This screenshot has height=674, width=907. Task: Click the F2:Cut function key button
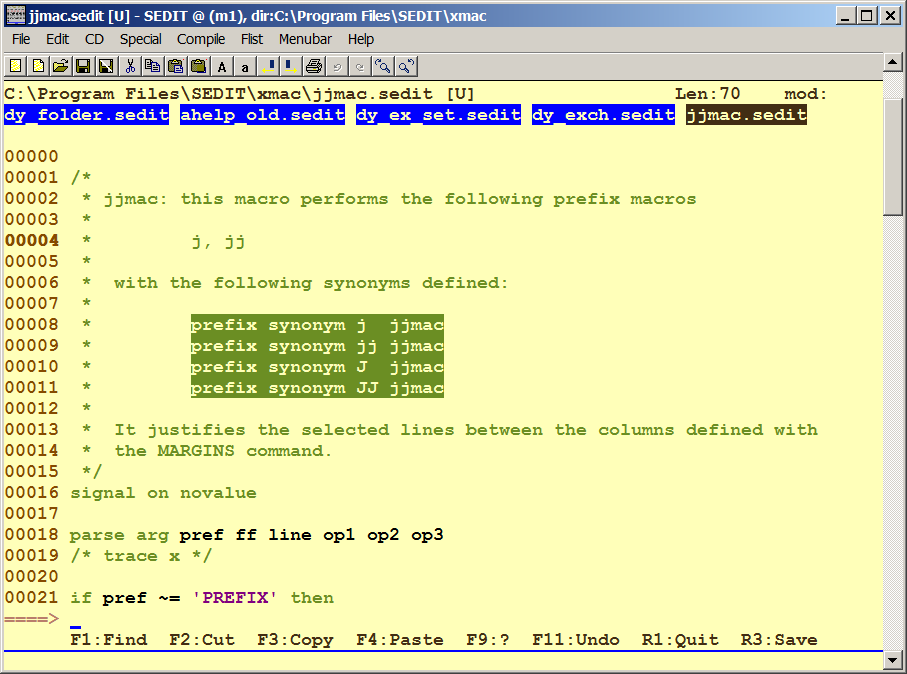(202, 640)
